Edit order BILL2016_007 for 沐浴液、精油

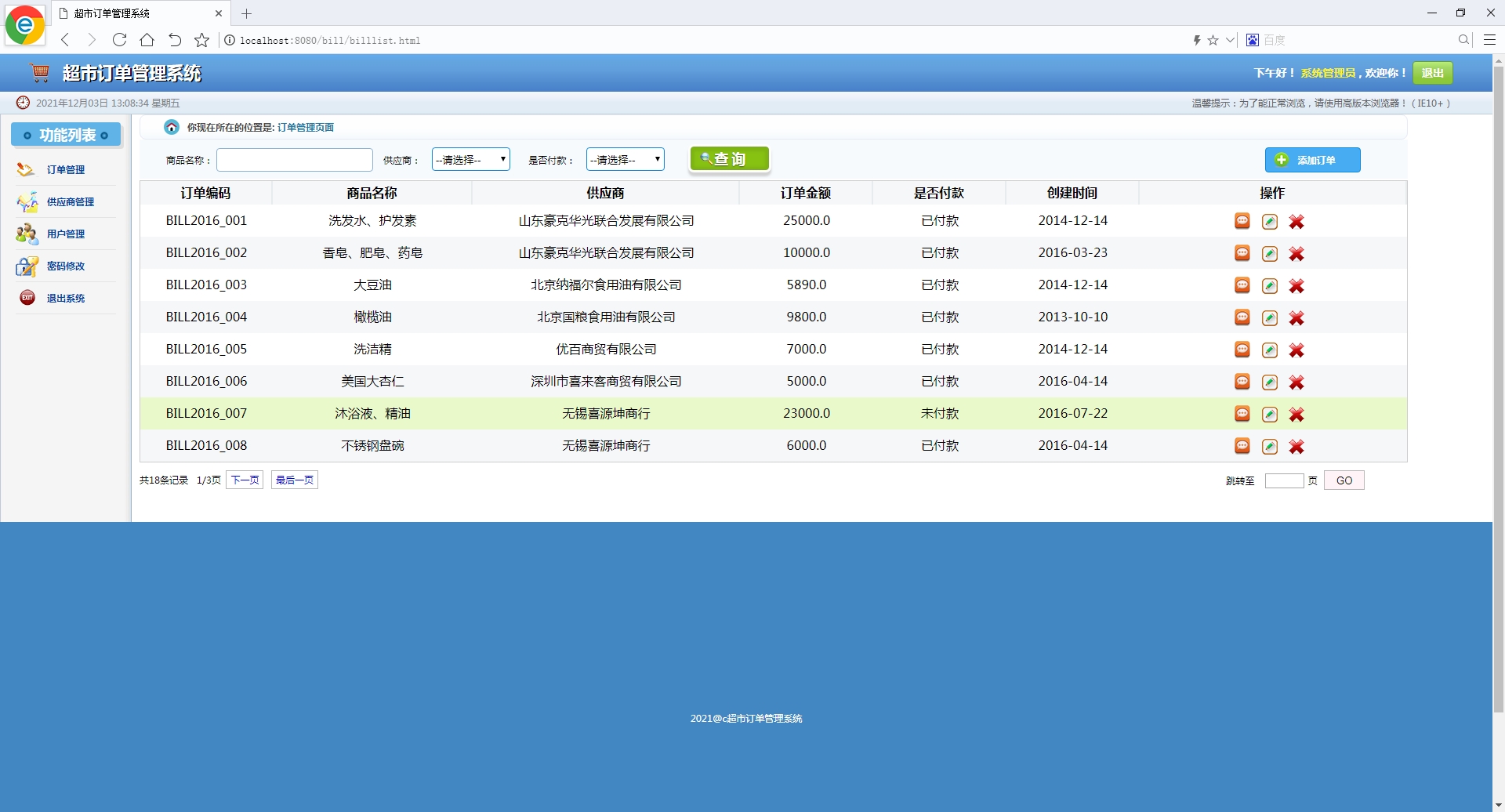click(x=1270, y=414)
